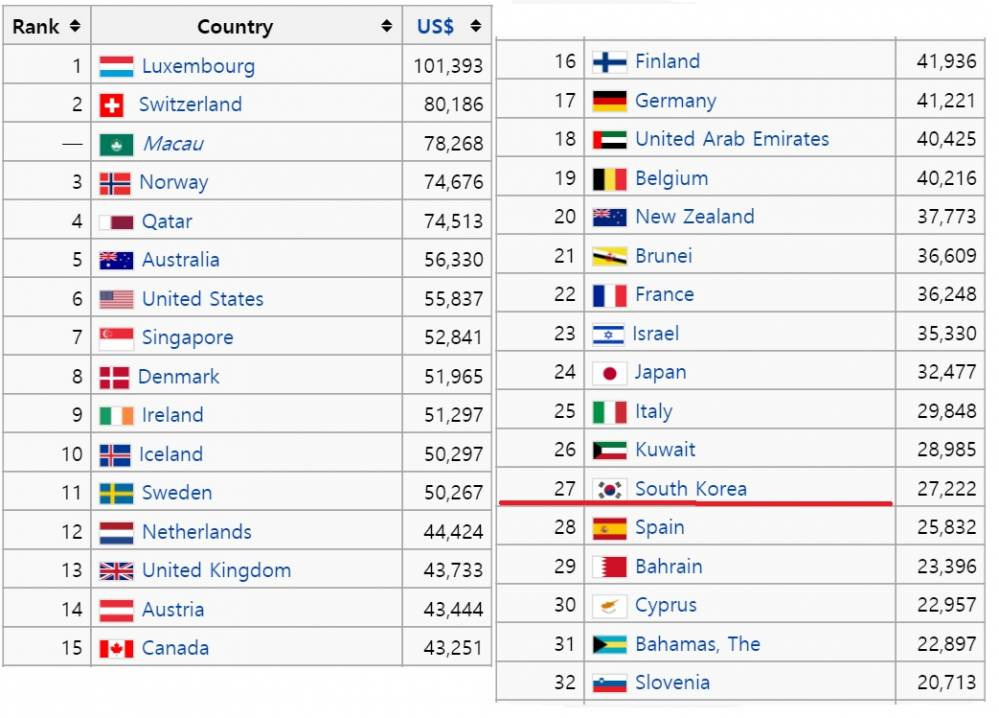999x718 pixels.
Task: Click the Bahrain flag icon
Action: click(x=609, y=567)
